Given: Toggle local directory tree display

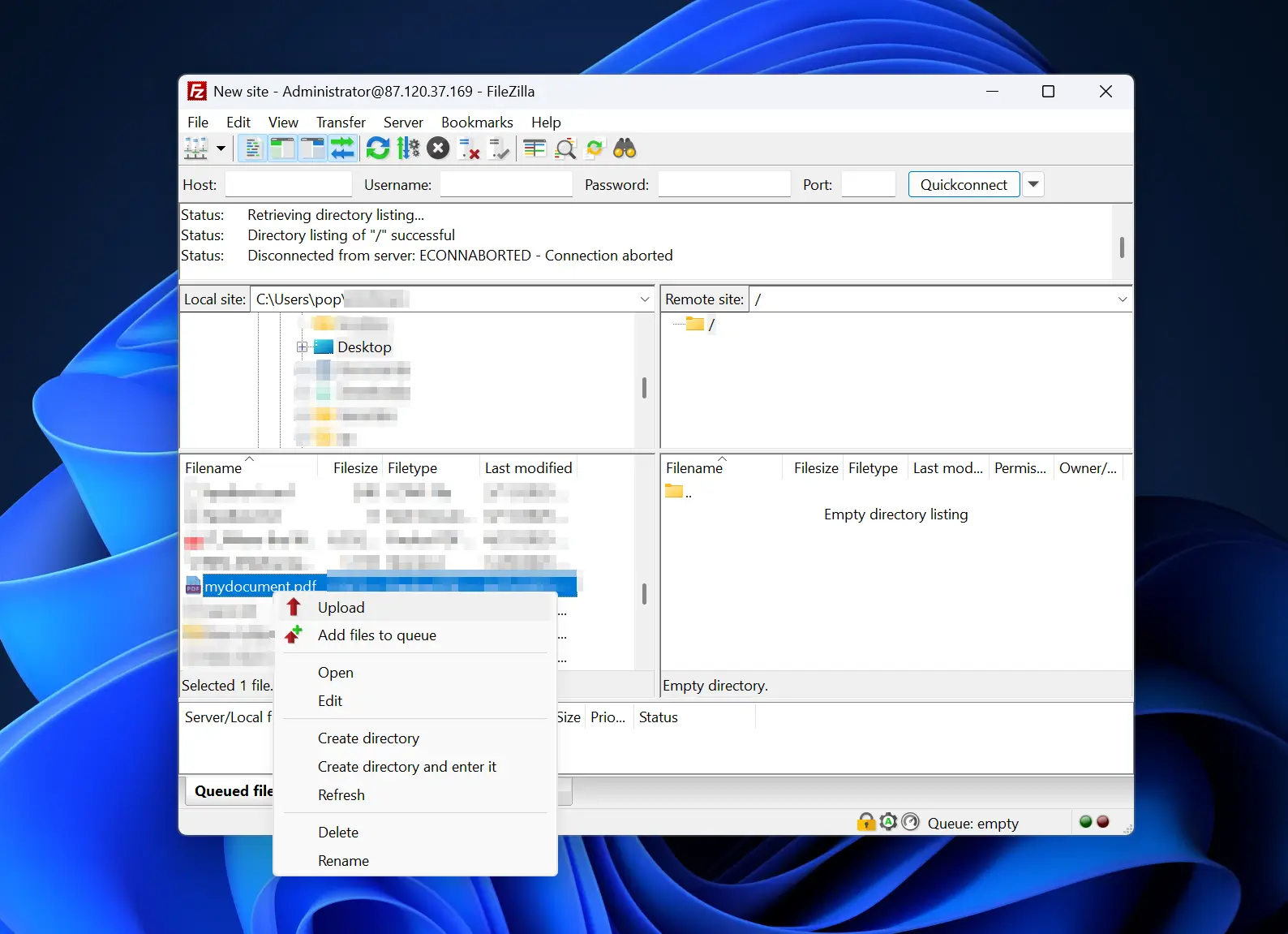Looking at the screenshot, I should 282,148.
